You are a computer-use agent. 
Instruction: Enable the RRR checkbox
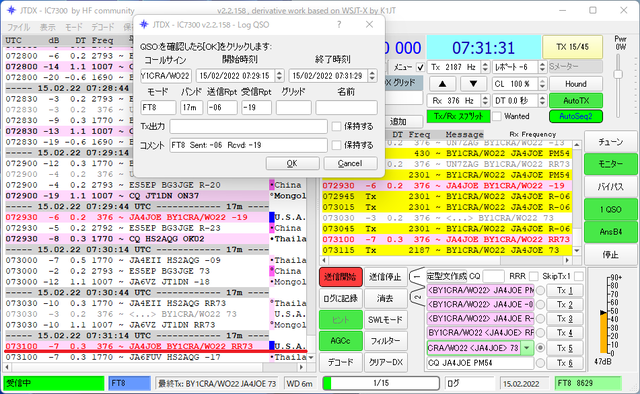pos(534,276)
